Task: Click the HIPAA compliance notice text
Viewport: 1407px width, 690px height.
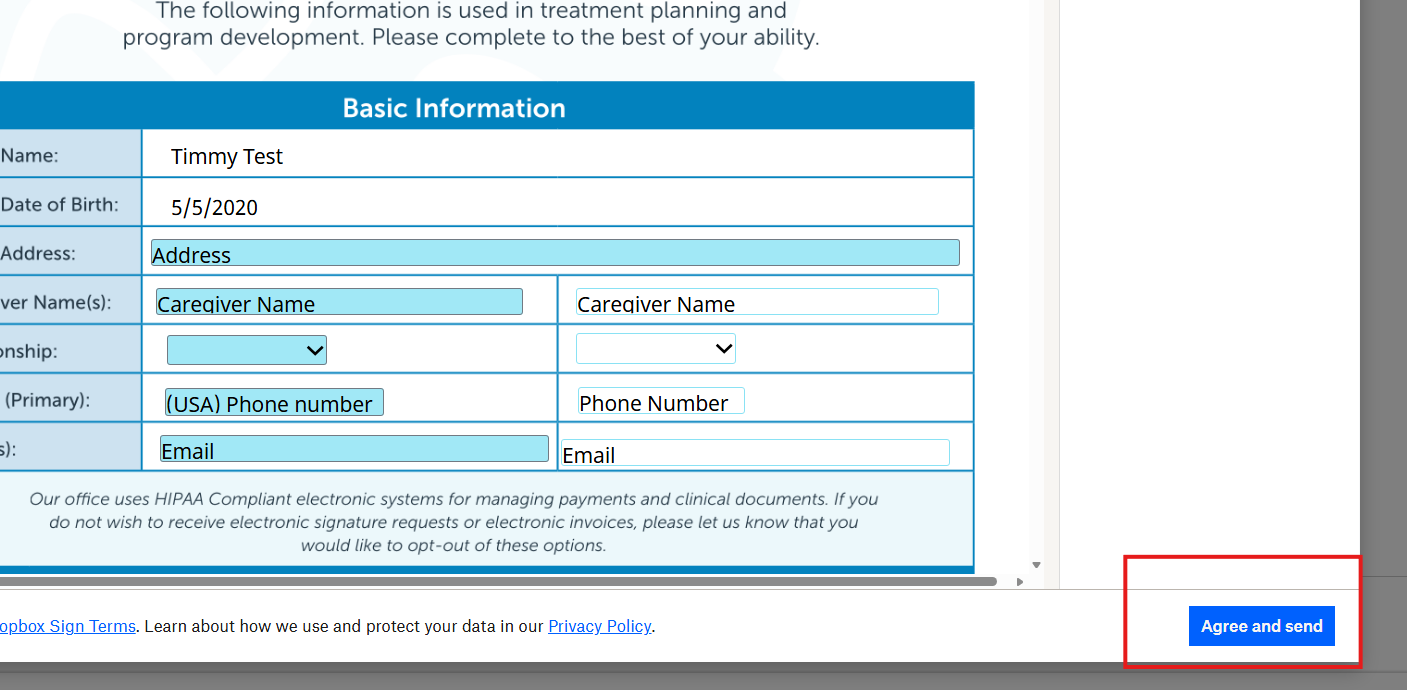Action: pyautogui.click(x=454, y=522)
